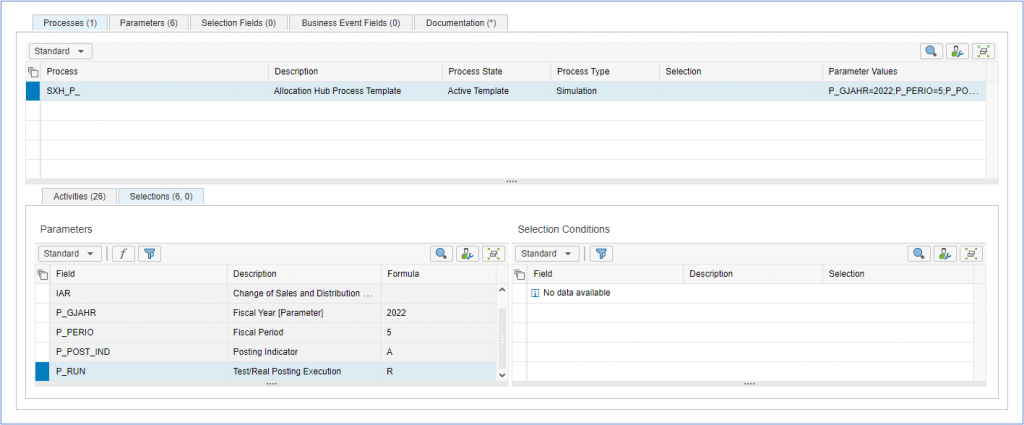
Task: Toggle row selector for the P_POST_IND field
Action: pos(42,353)
